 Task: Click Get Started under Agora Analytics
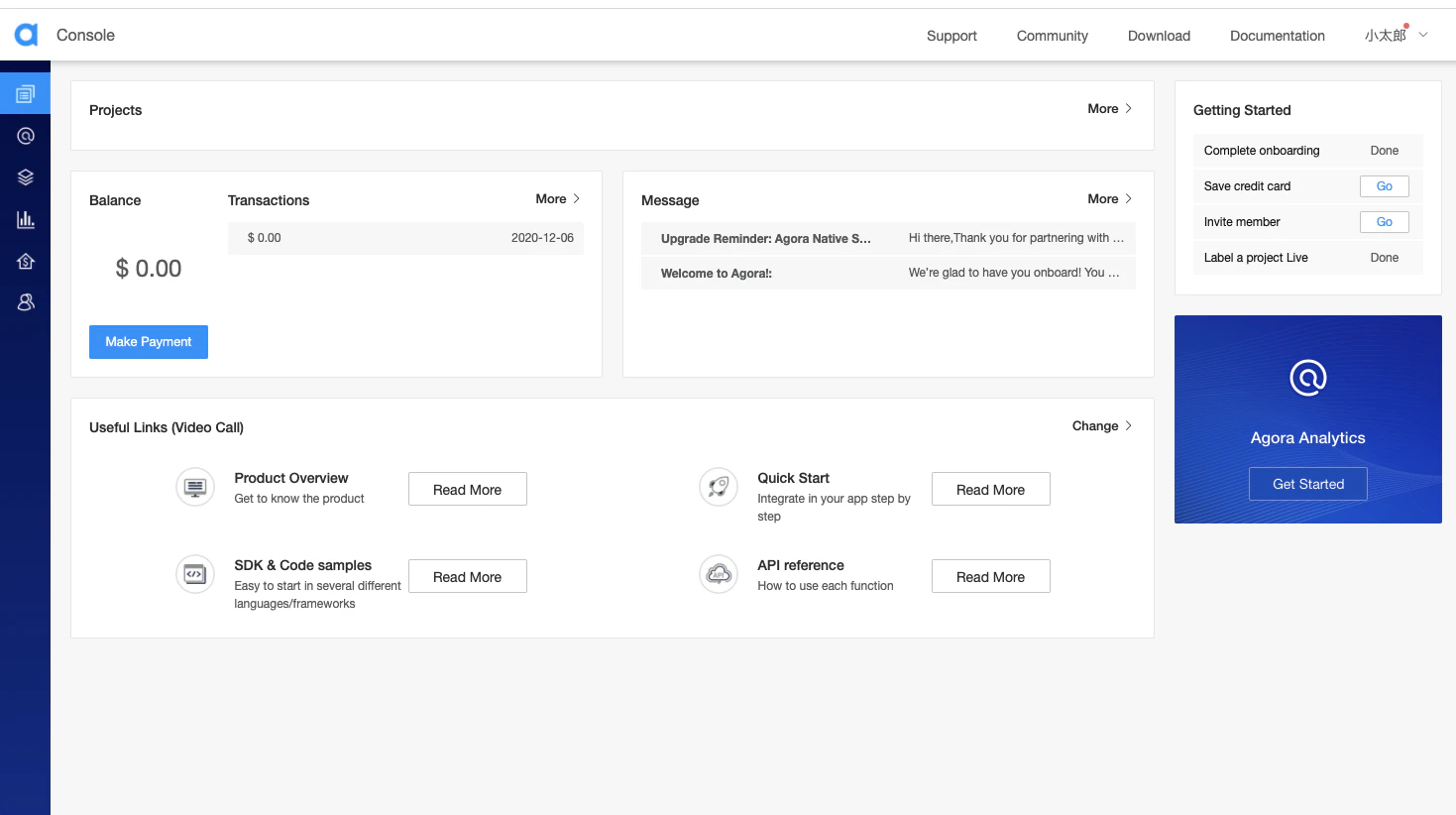[x=1308, y=484]
